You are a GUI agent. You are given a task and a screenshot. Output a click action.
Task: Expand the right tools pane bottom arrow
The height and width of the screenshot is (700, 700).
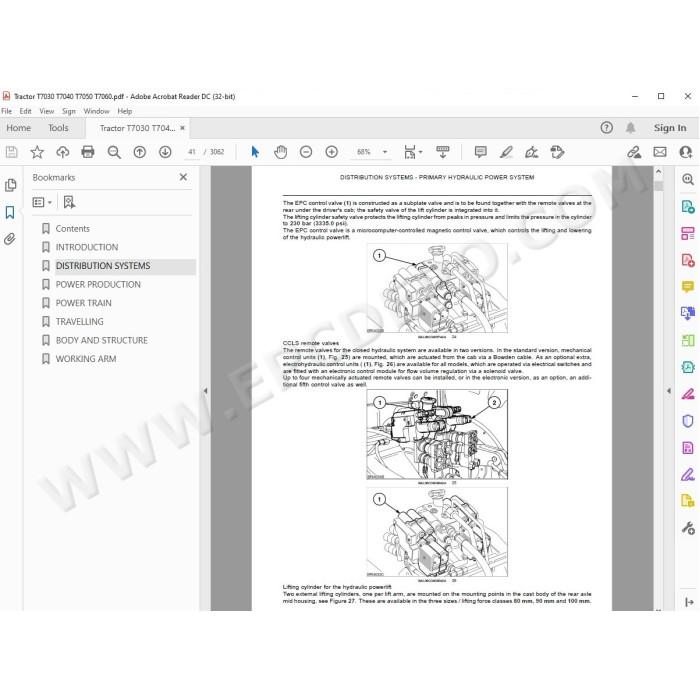pos(689,602)
